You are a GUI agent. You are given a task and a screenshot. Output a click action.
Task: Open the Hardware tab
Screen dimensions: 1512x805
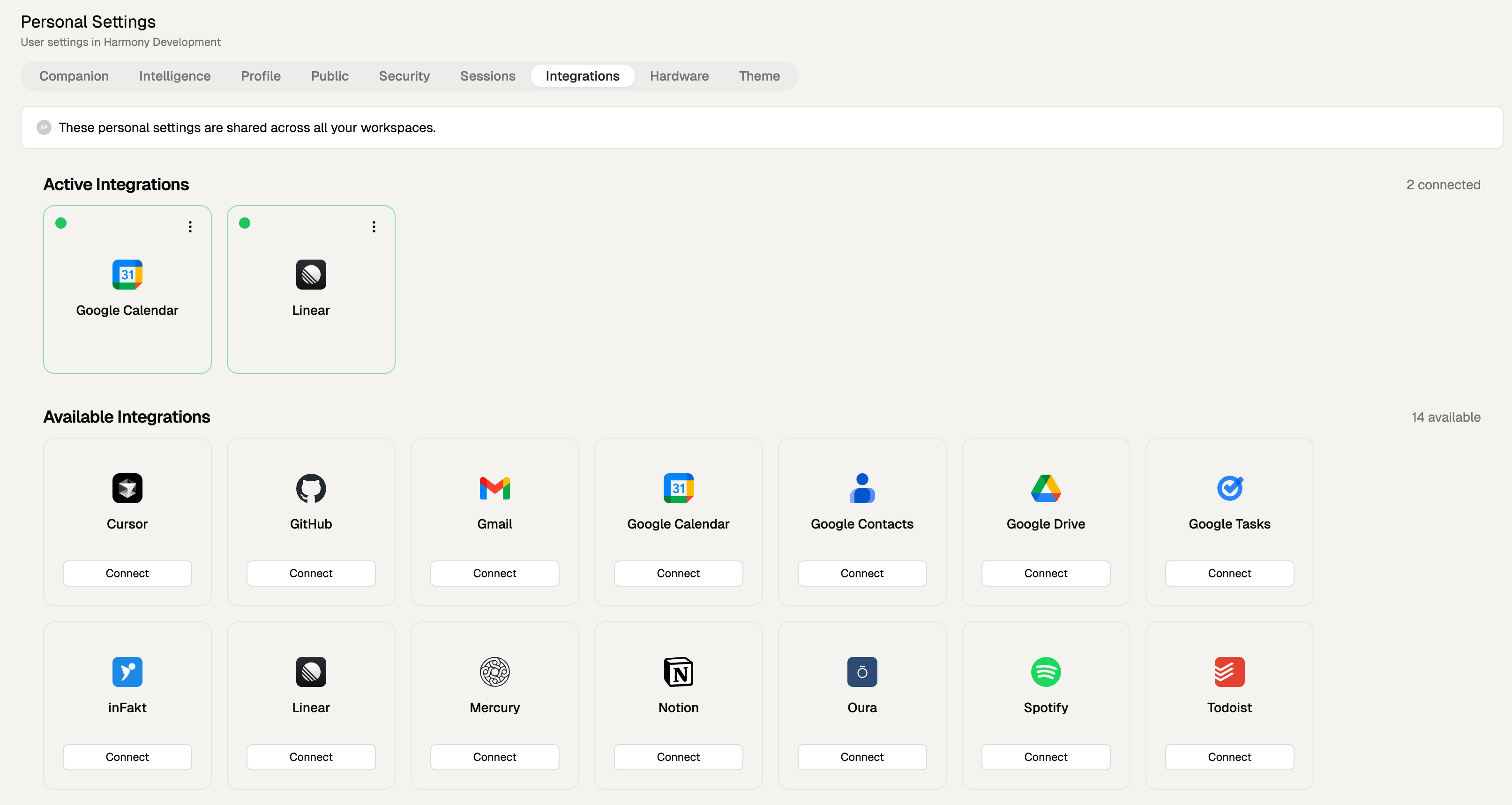click(x=679, y=76)
